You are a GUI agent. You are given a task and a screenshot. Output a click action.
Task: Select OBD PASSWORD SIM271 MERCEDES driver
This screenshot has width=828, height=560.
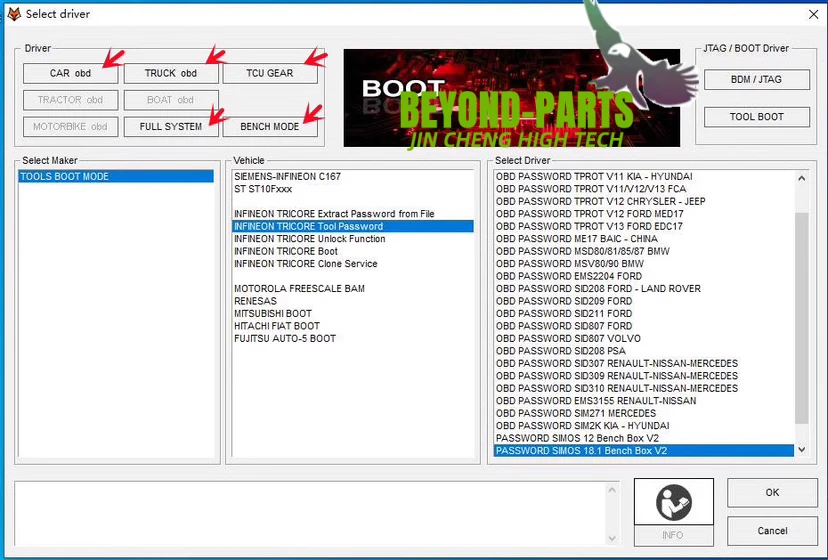[576, 413]
